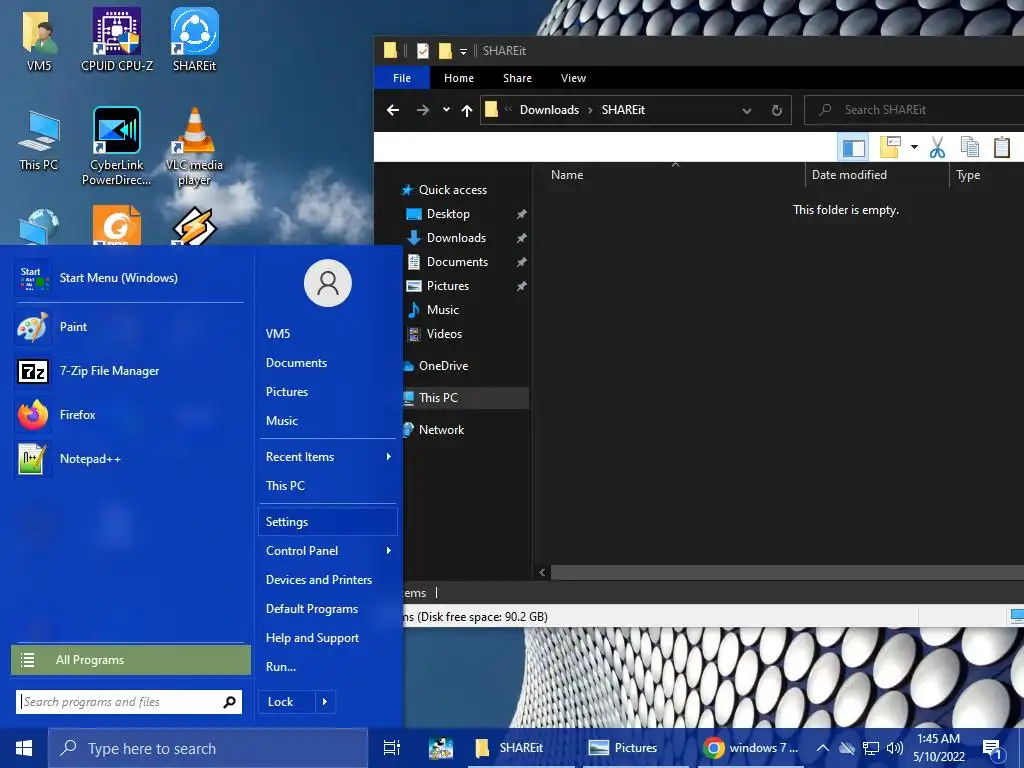Viewport: 1024px width, 768px height.
Task: Click the search magnifier in start menu
Action: click(229, 702)
